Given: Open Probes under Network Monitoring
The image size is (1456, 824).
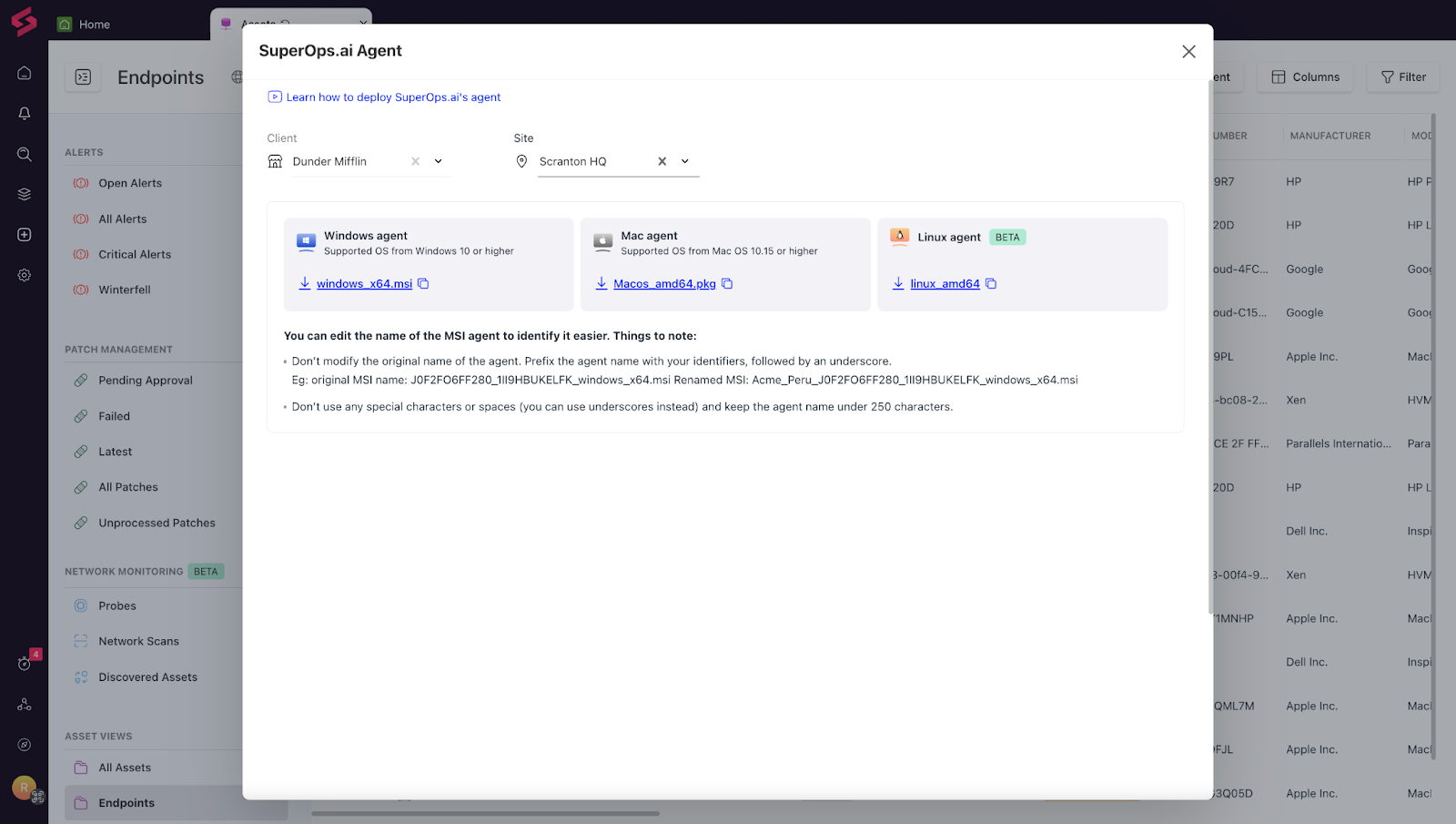Looking at the screenshot, I should point(117,606).
